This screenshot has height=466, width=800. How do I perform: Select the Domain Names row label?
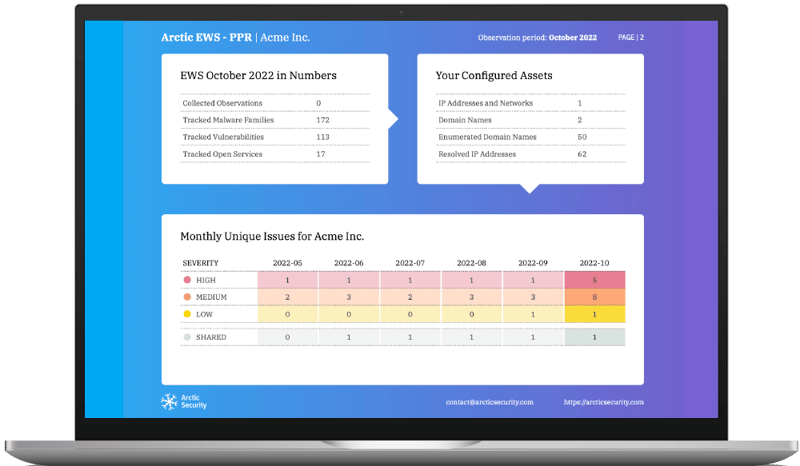point(465,120)
